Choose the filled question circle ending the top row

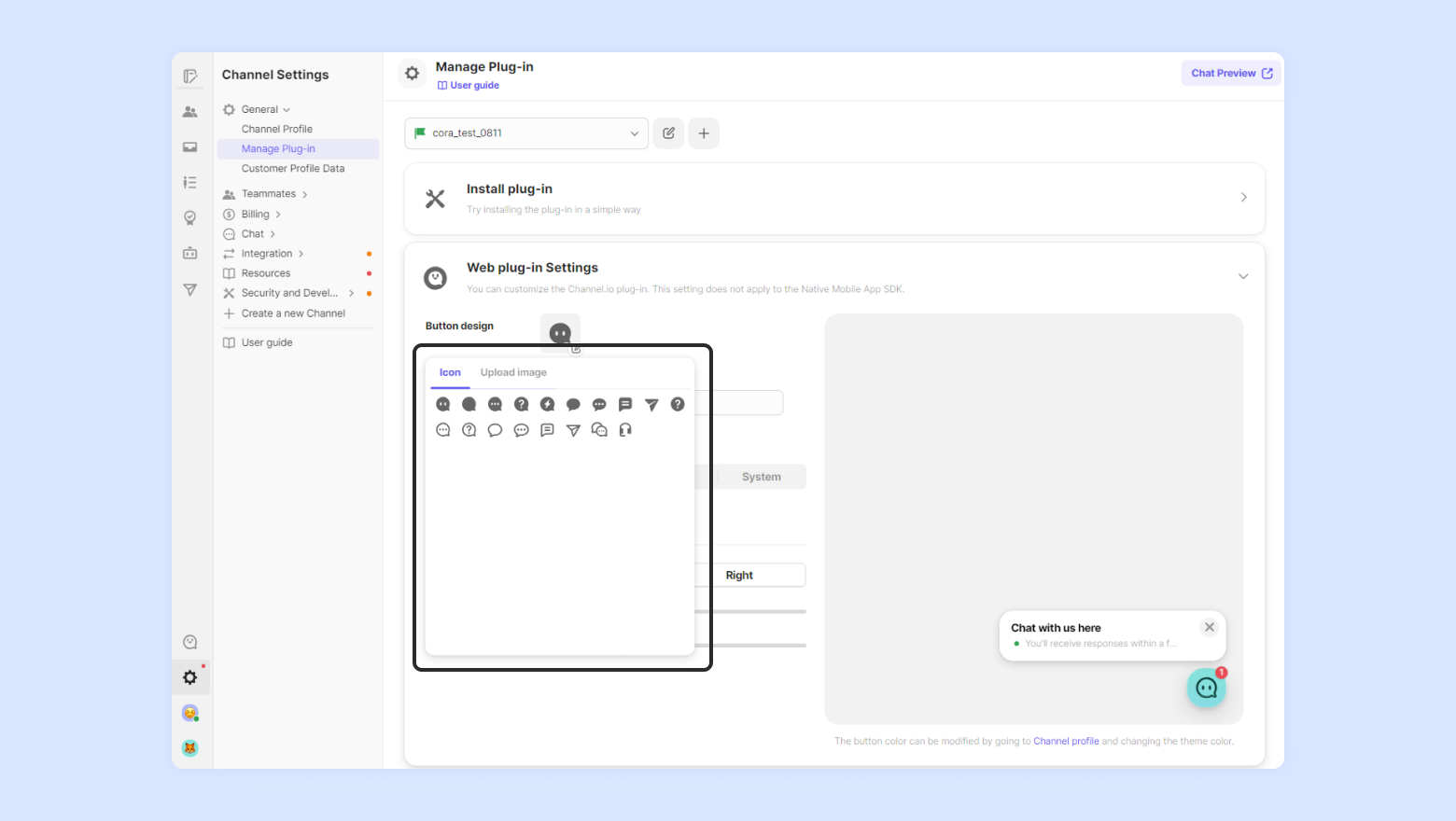(x=678, y=404)
